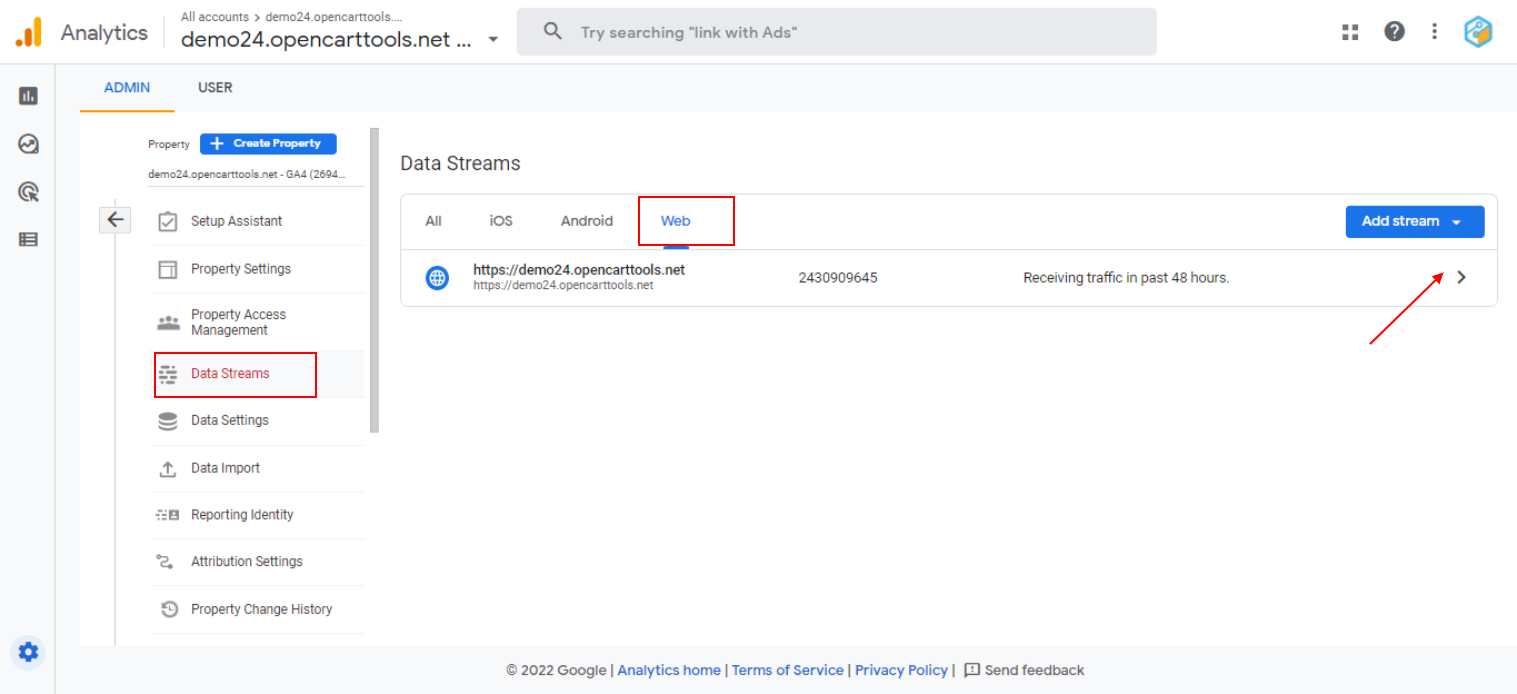Open Advertising from the left rail icon
The image size is (1517, 694).
click(x=28, y=192)
